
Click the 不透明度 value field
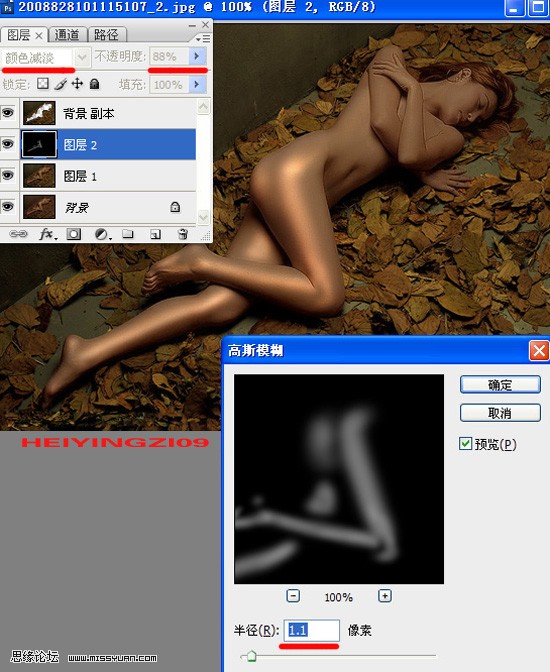(169, 56)
